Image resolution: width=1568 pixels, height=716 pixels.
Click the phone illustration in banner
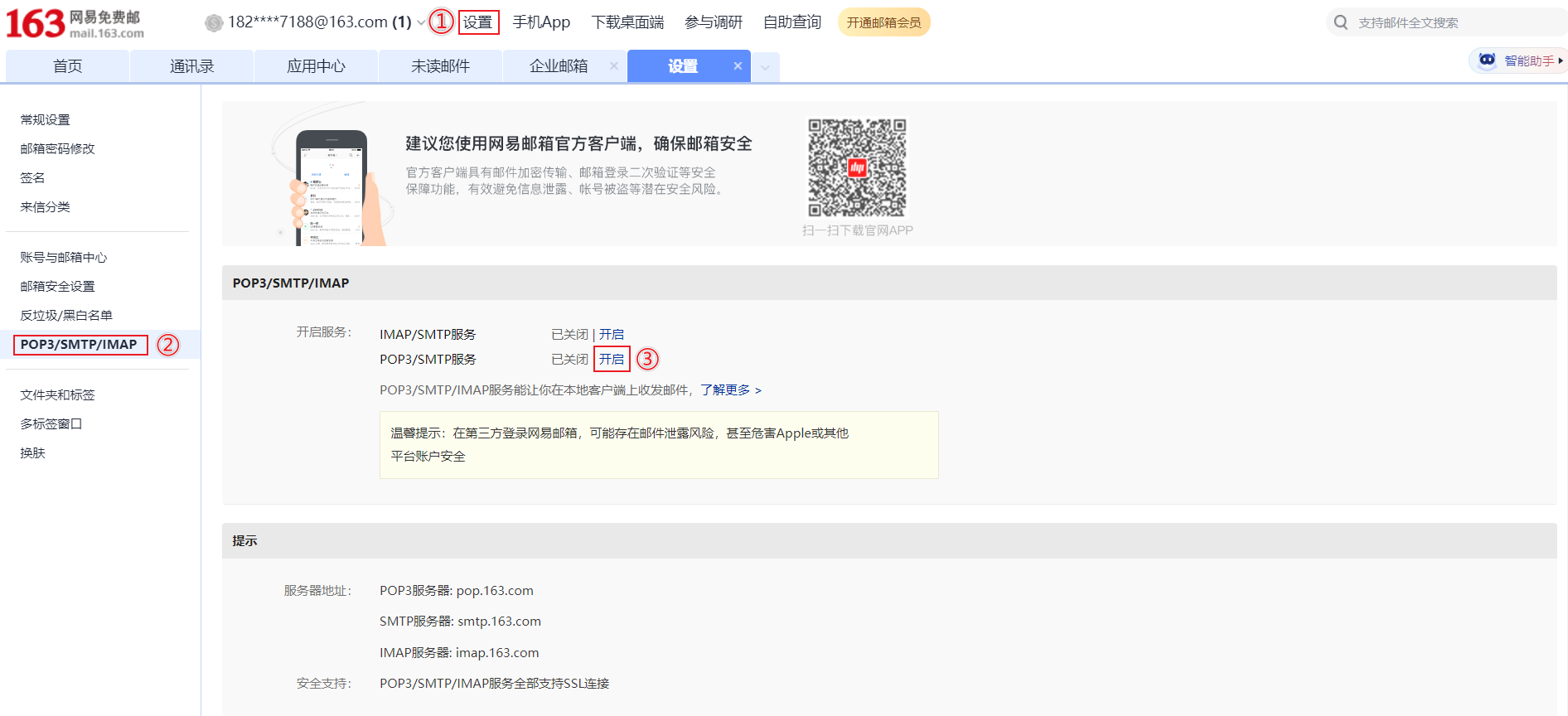coord(332,189)
